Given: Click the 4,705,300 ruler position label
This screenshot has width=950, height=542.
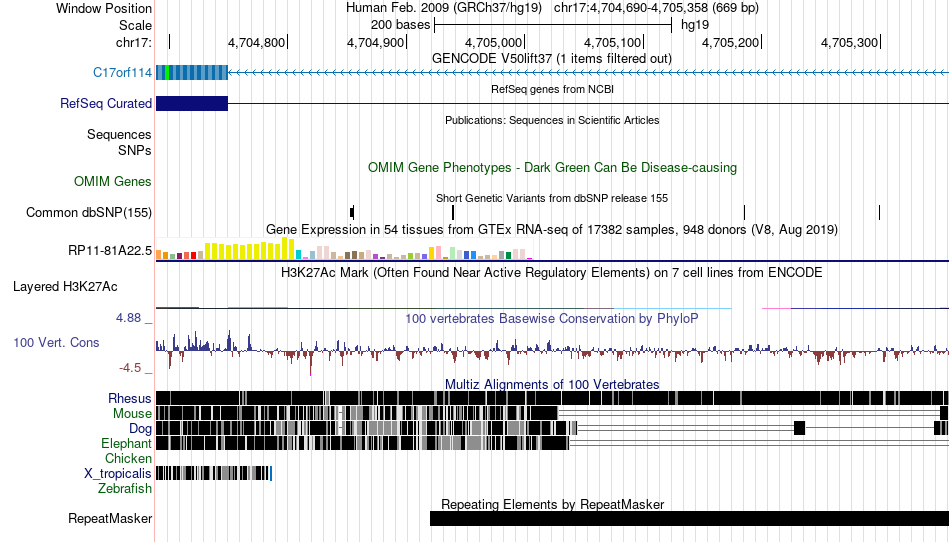Looking at the screenshot, I should (849, 42).
